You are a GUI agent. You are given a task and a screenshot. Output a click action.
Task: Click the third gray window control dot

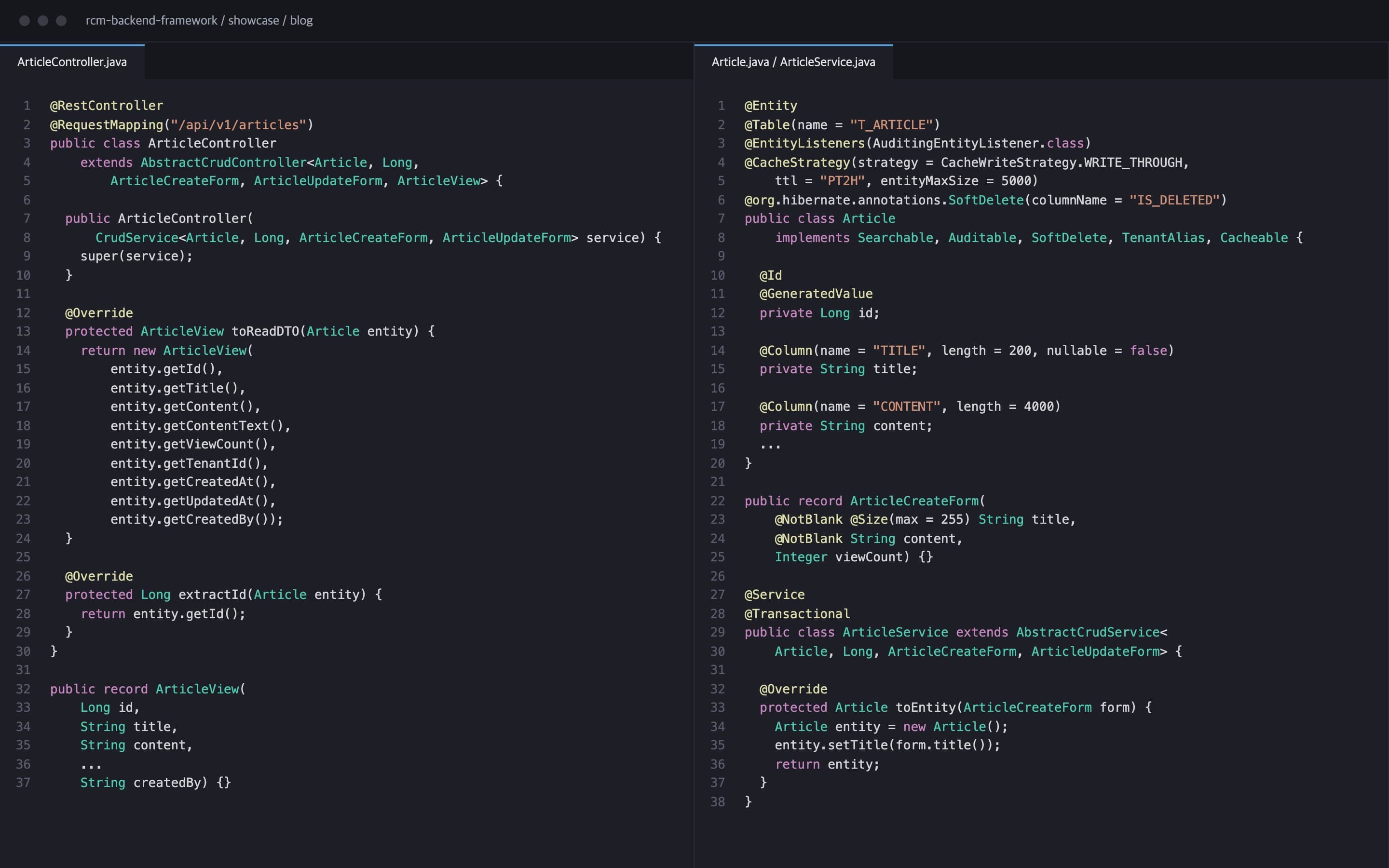(61, 21)
